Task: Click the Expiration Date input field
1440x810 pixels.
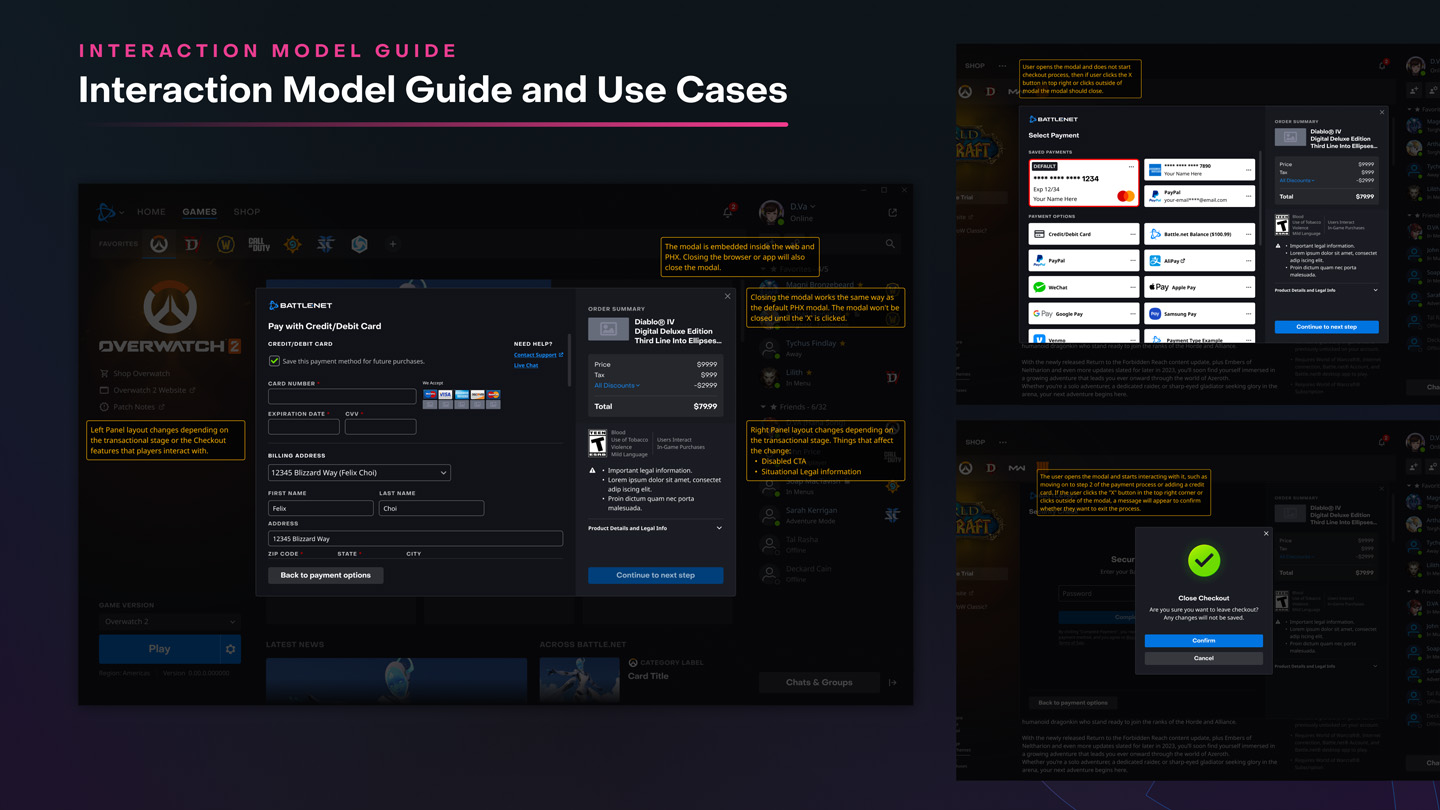Action: pos(304,426)
